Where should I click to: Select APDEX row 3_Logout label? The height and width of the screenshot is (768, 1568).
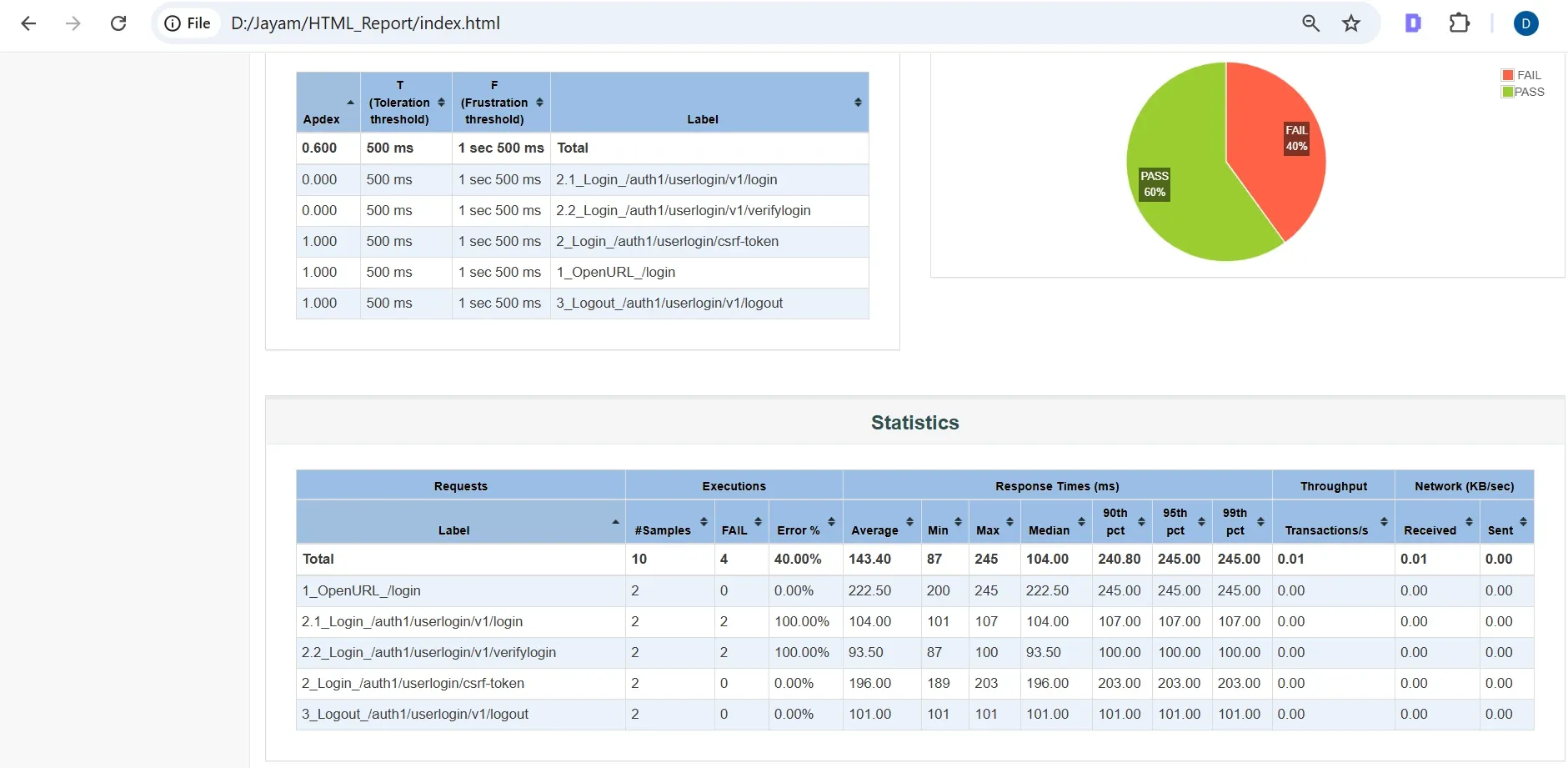coord(669,303)
